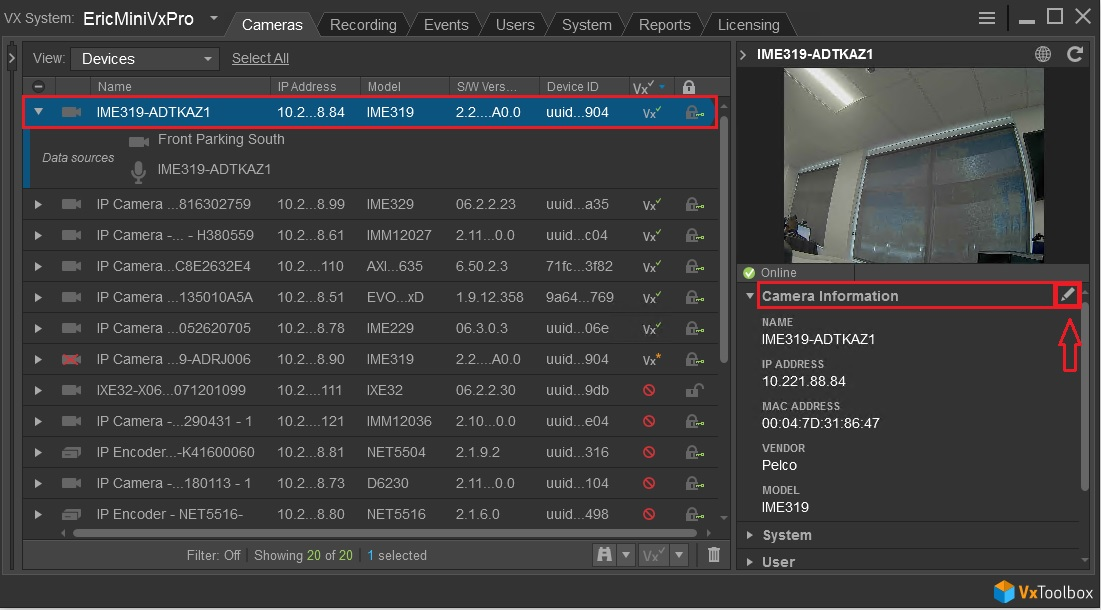This screenshot has width=1101, height=610.
Task: Select the IP Encoder - NET5516- row
Action: (371, 514)
